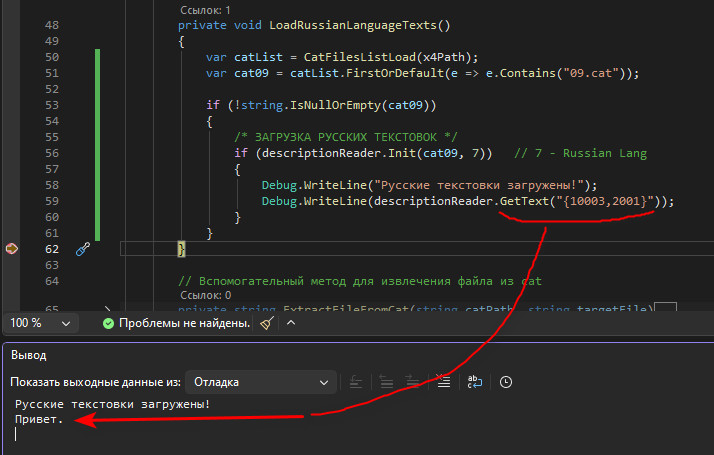Click the label "Показать выходные данные из:"

pos(96,382)
